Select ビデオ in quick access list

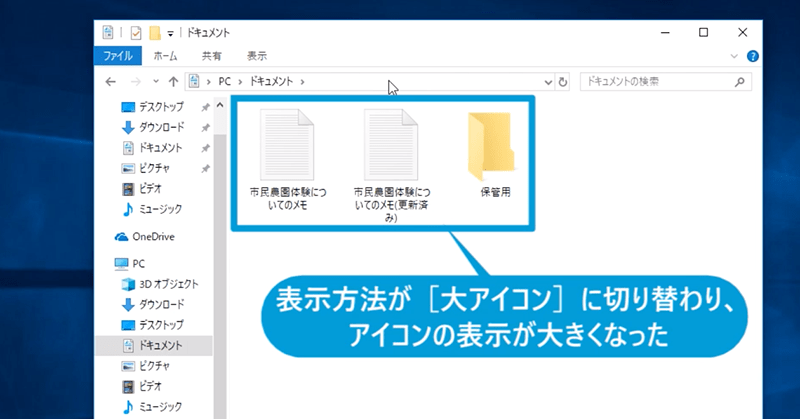pos(142,189)
